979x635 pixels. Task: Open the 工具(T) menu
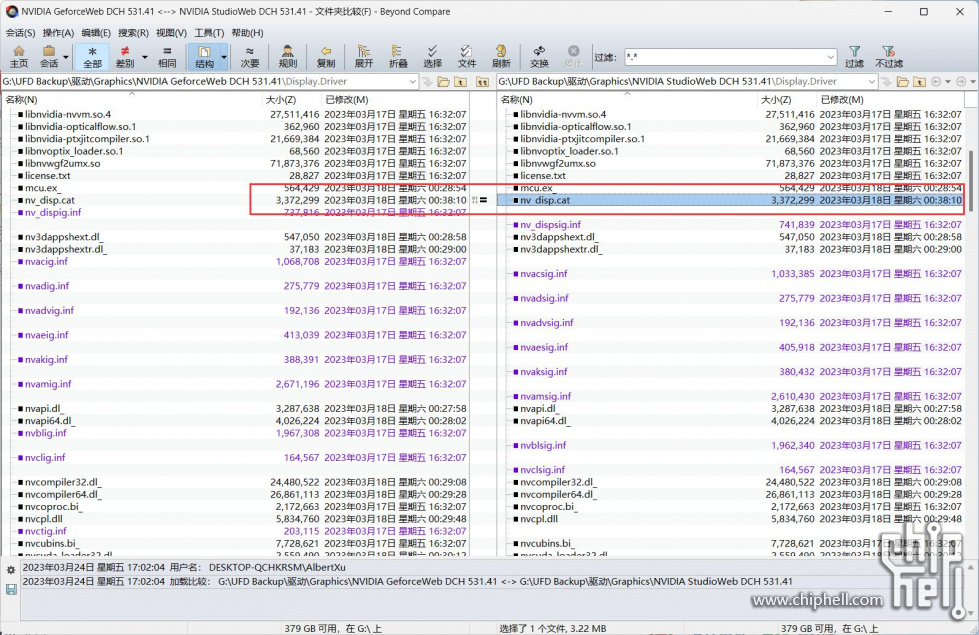tap(209, 33)
